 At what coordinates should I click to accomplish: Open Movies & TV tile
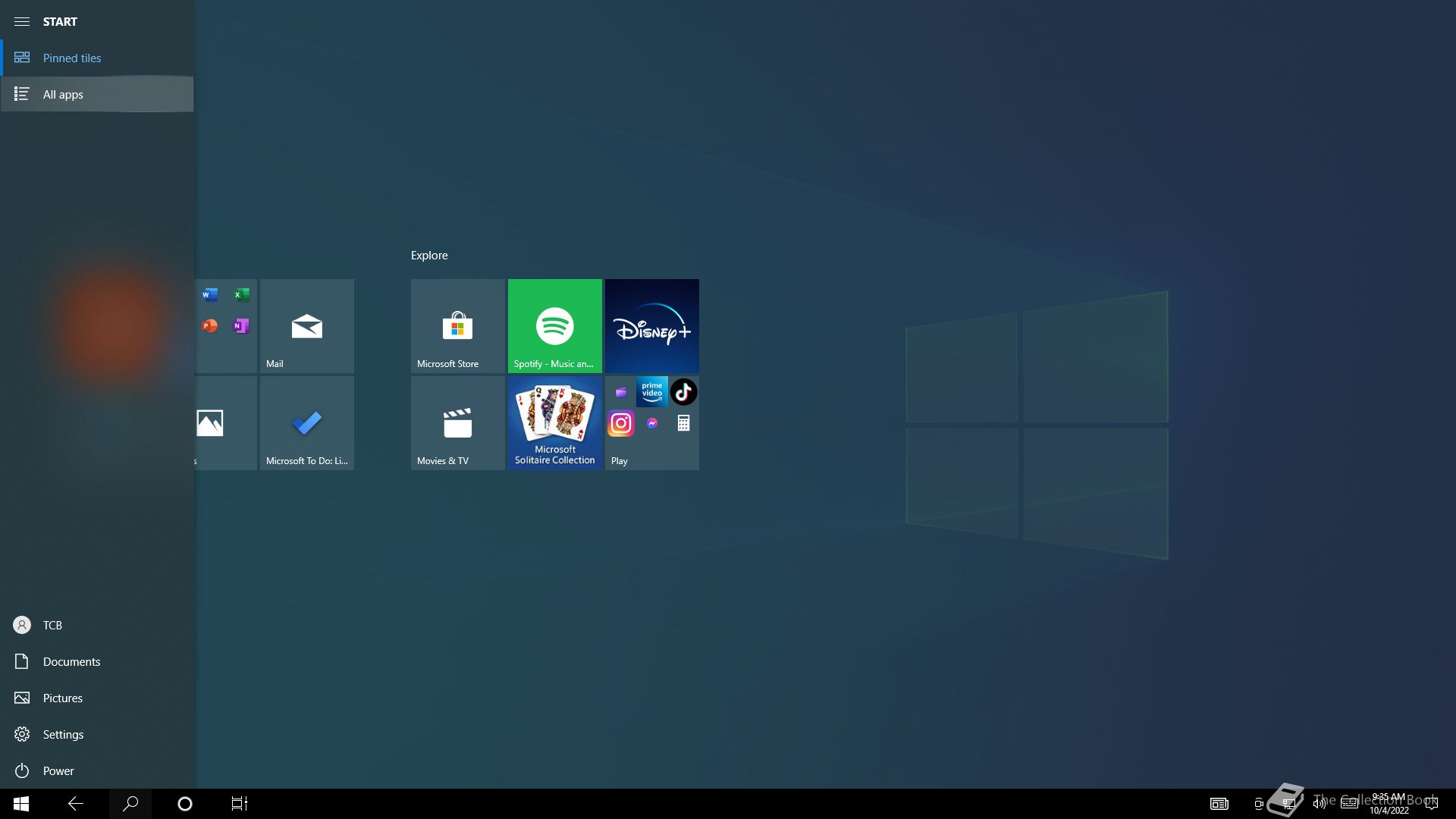click(458, 423)
